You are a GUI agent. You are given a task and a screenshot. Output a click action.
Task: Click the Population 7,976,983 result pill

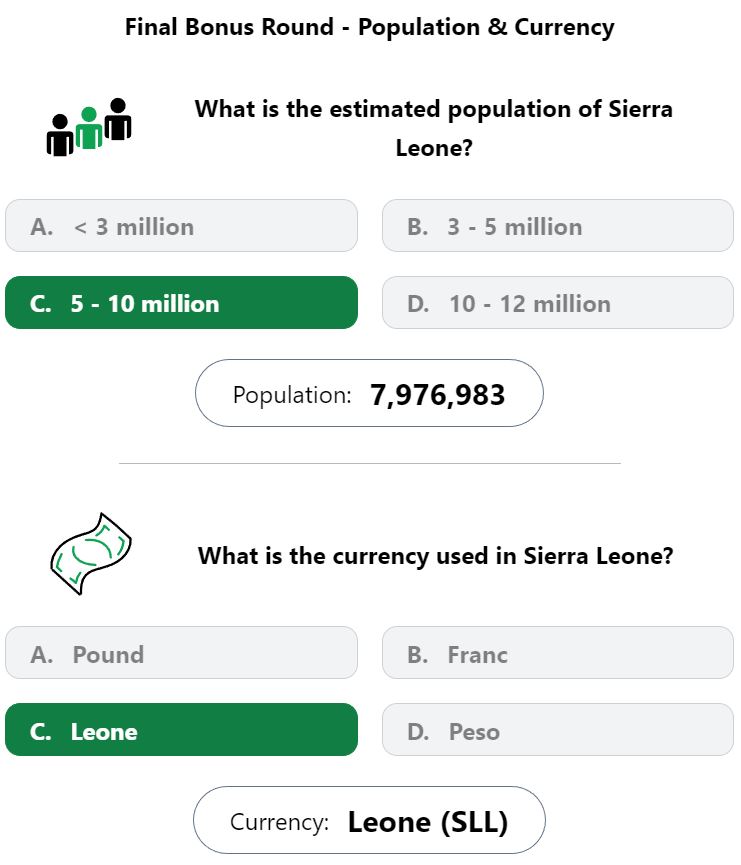369,393
